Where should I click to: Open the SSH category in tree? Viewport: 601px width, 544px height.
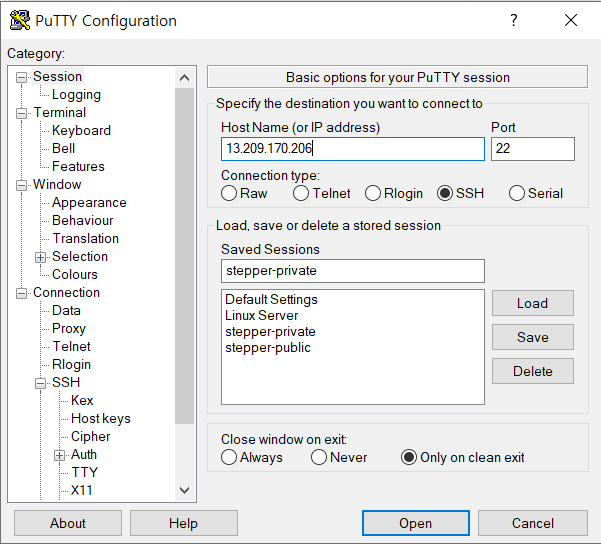coord(66,383)
